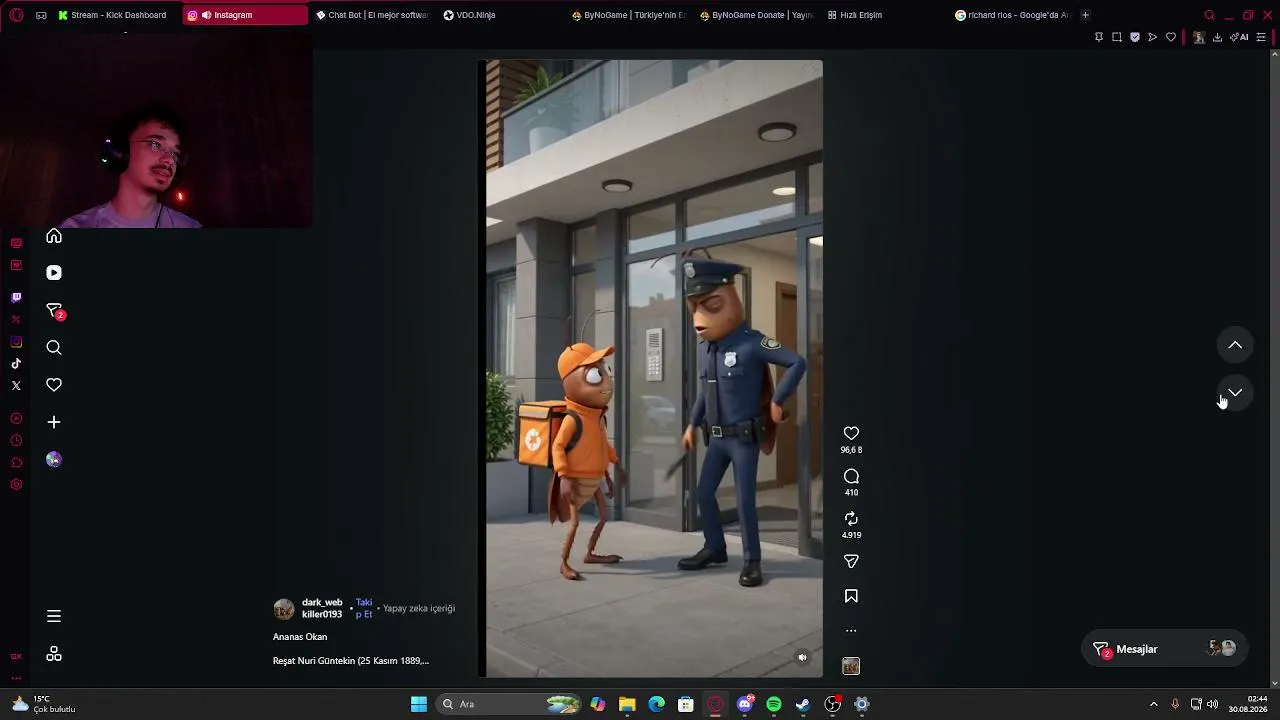
Task: Switch to richard rios Google tab
Action: (x=1012, y=15)
